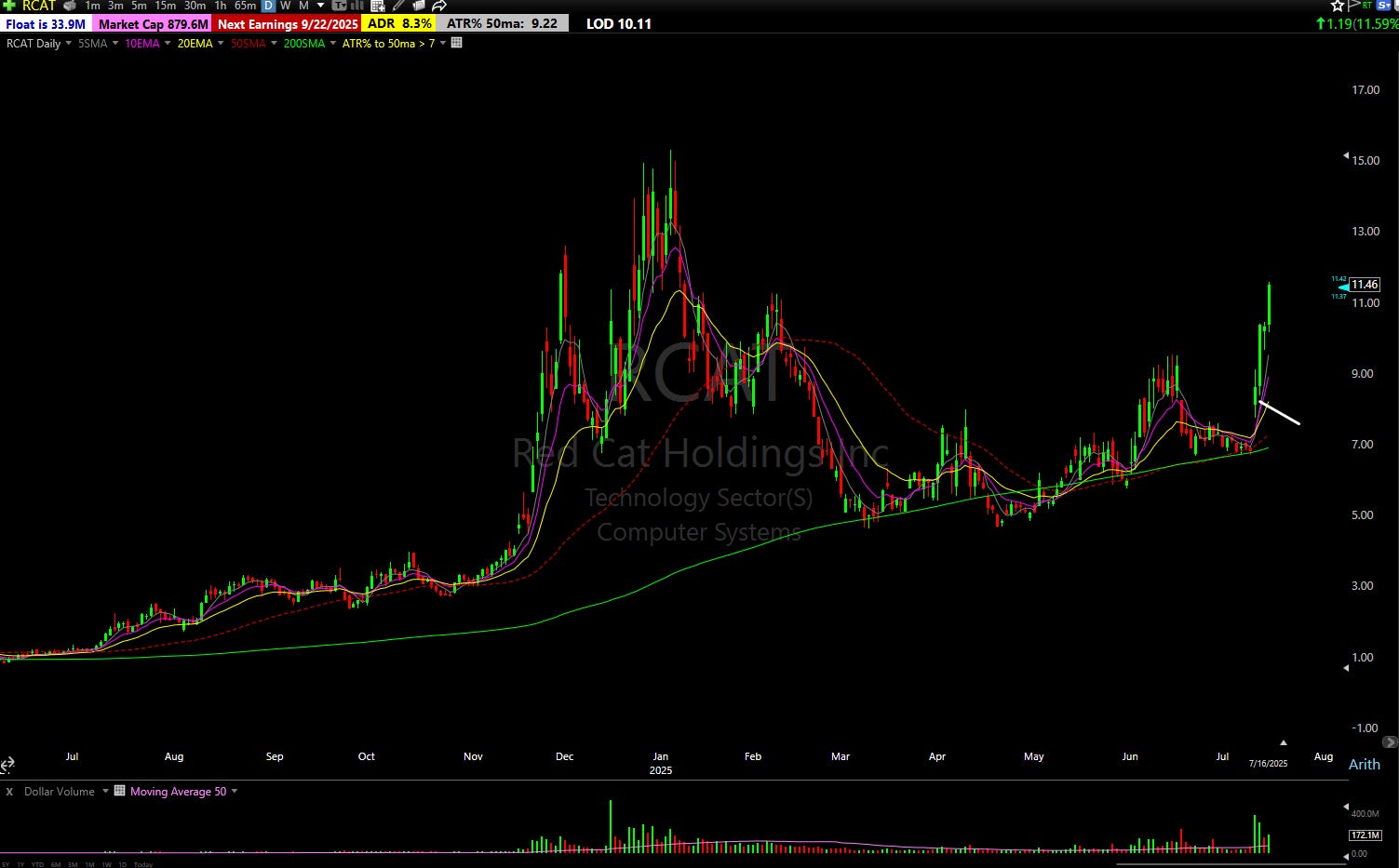Click the 'Float is 33.9M' label
This screenshot has height=868, width=1399.
[x=47, y=23]
